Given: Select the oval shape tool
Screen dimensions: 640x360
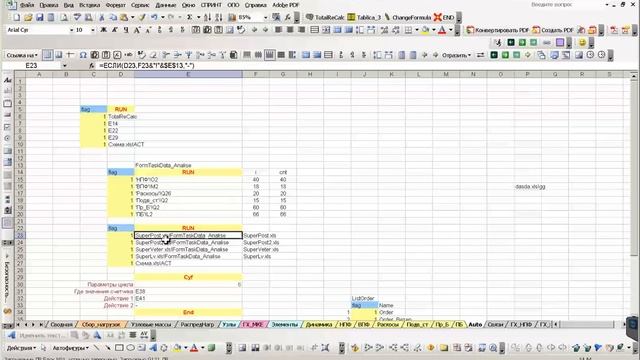Looking at the screenshot, I should point(130,348).
